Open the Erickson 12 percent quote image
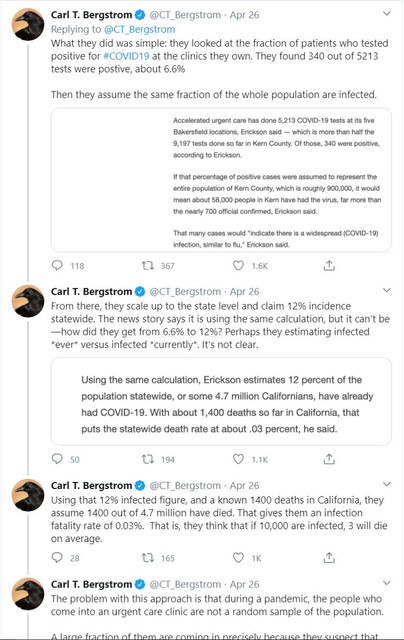 point(221,401)
